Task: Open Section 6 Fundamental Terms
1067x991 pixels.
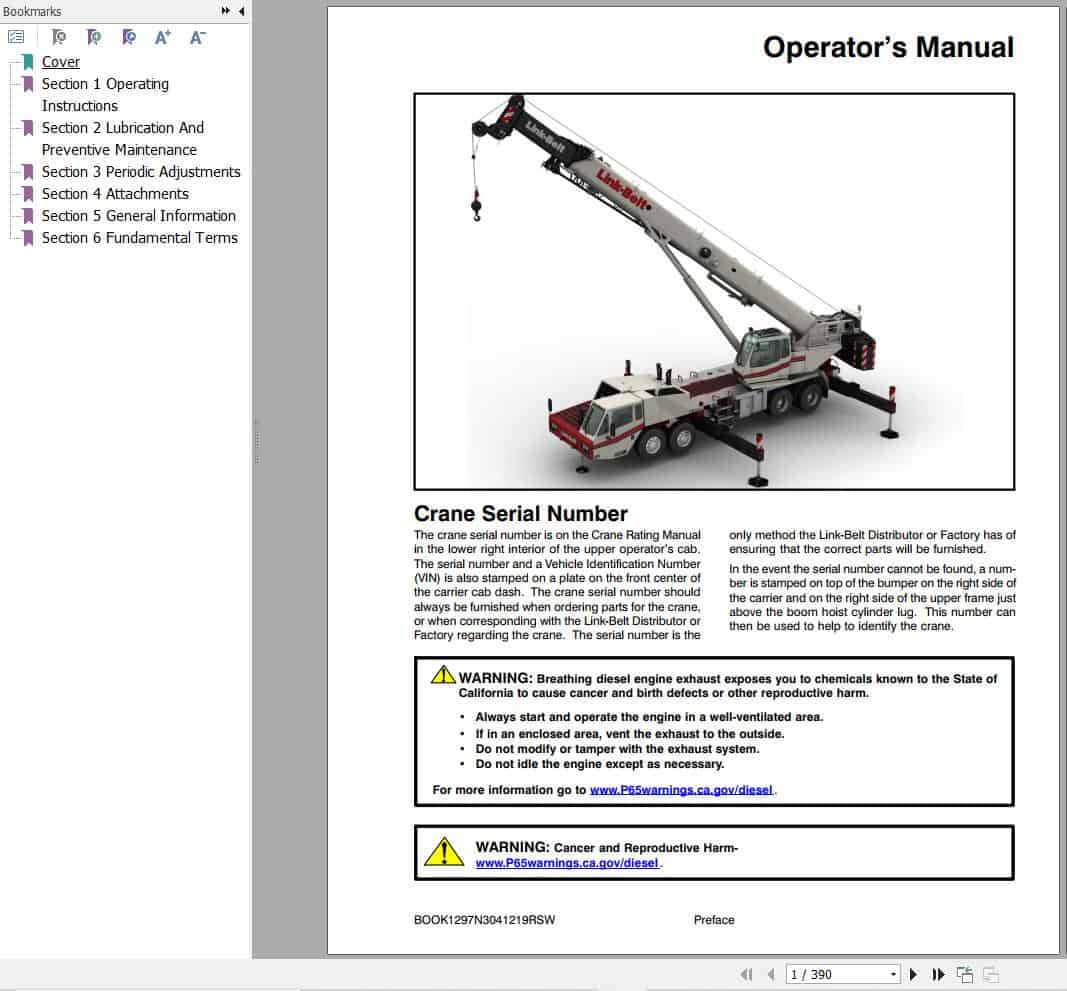Action: coord(140,238)
